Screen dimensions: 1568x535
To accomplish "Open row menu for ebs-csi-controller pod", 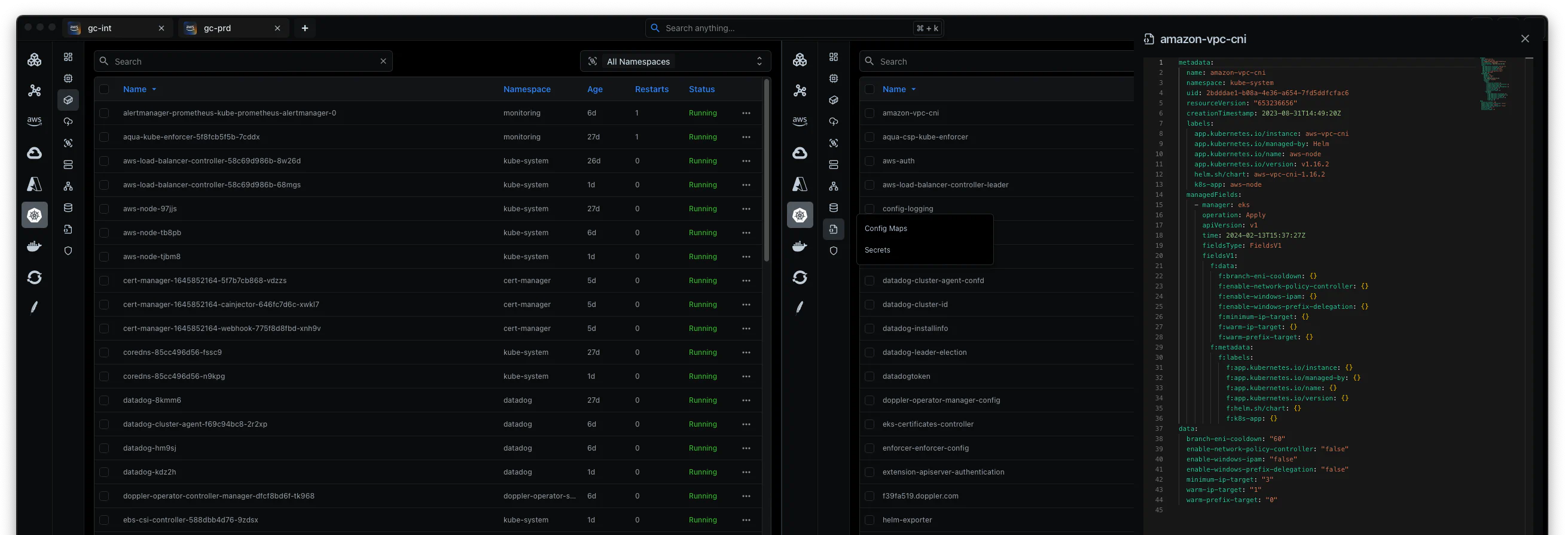I will tap(746, 520).
